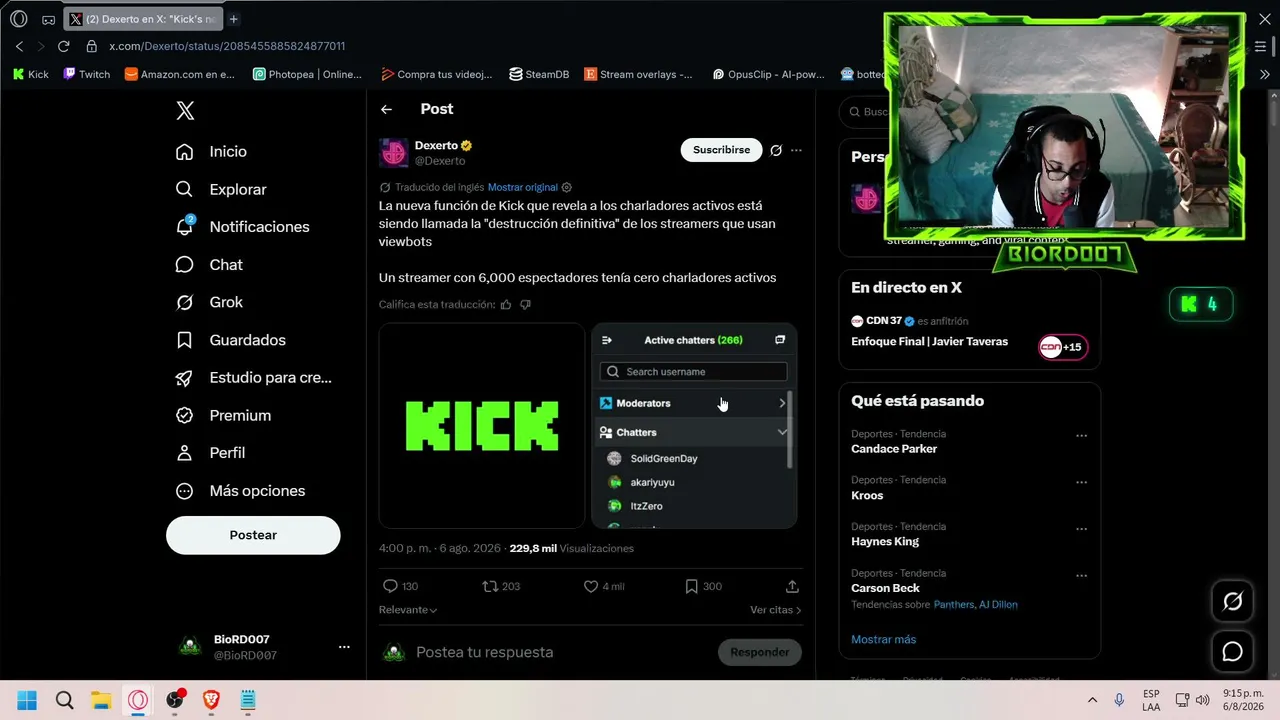Open more menu for Candace Parker trend

(1081, 436)
